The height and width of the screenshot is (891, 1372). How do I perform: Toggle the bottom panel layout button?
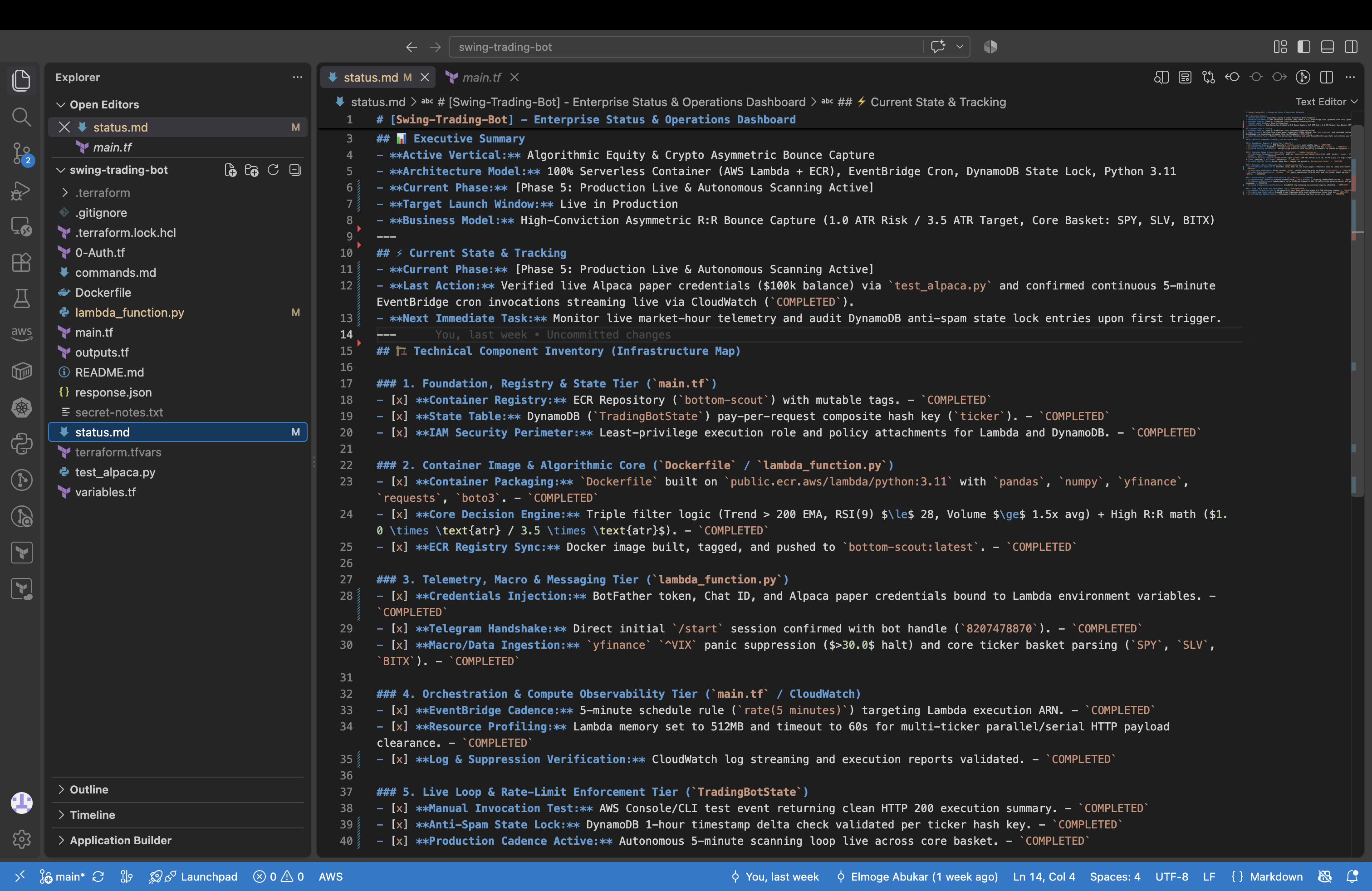[x=1327, y=47]
